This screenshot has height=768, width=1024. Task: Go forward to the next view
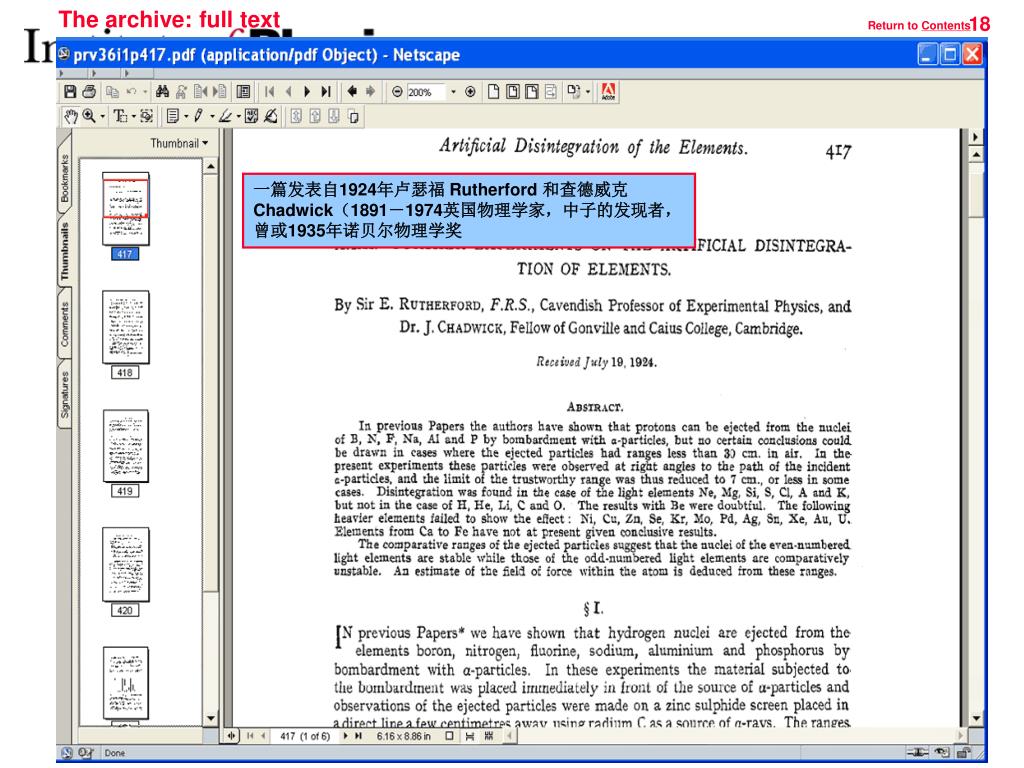tap(370, 92)
